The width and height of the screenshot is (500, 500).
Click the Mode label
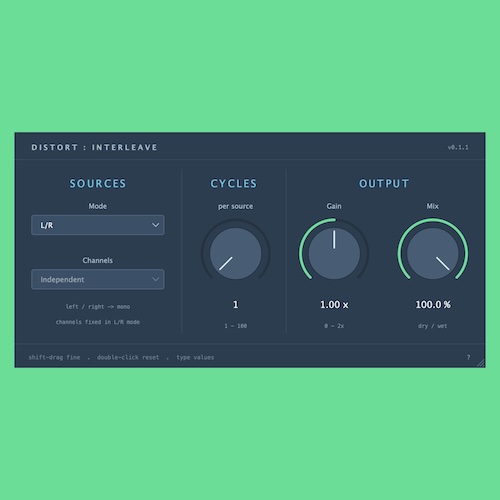[x=98, y=206]
